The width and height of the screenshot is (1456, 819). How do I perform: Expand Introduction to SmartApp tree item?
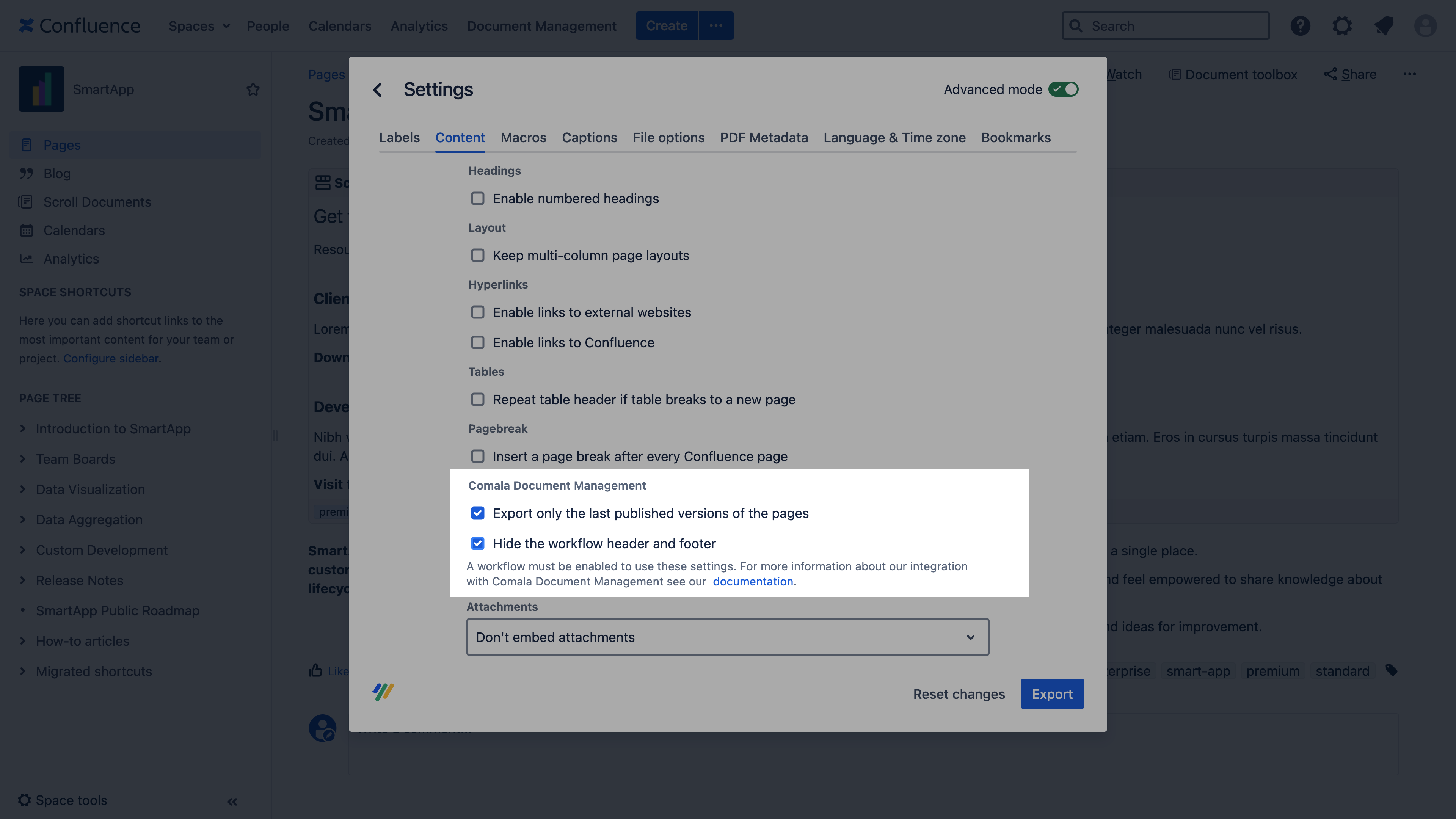23,428
